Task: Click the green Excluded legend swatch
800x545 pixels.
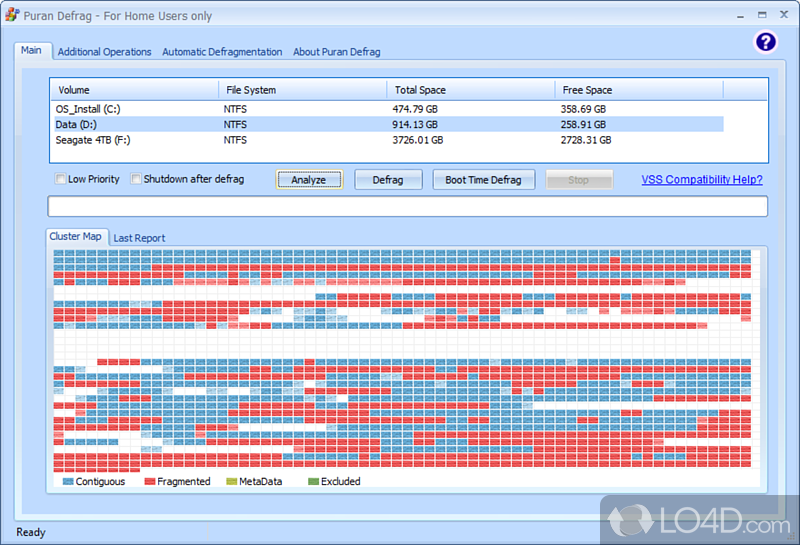Action: click(312, 482)
